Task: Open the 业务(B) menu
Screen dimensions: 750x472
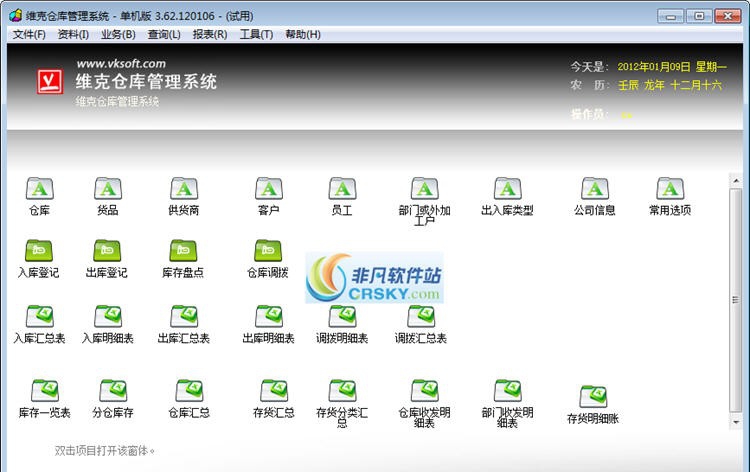Action: (118, 34)
